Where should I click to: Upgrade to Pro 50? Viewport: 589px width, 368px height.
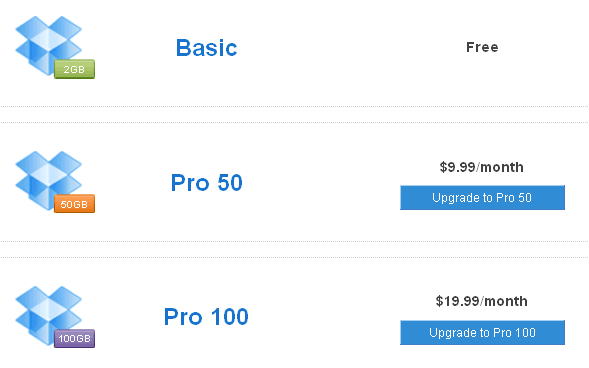pyautogui.click(x=482, y=198)
